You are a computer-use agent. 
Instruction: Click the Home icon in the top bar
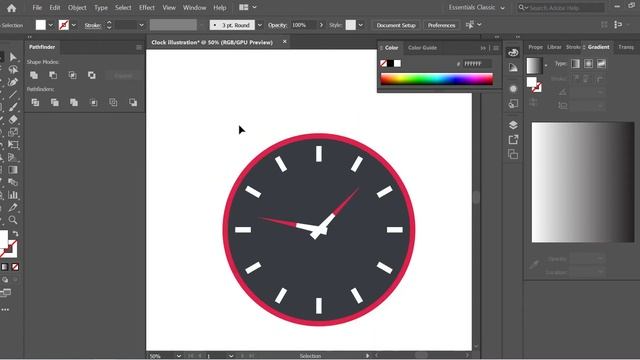point(11,8)
